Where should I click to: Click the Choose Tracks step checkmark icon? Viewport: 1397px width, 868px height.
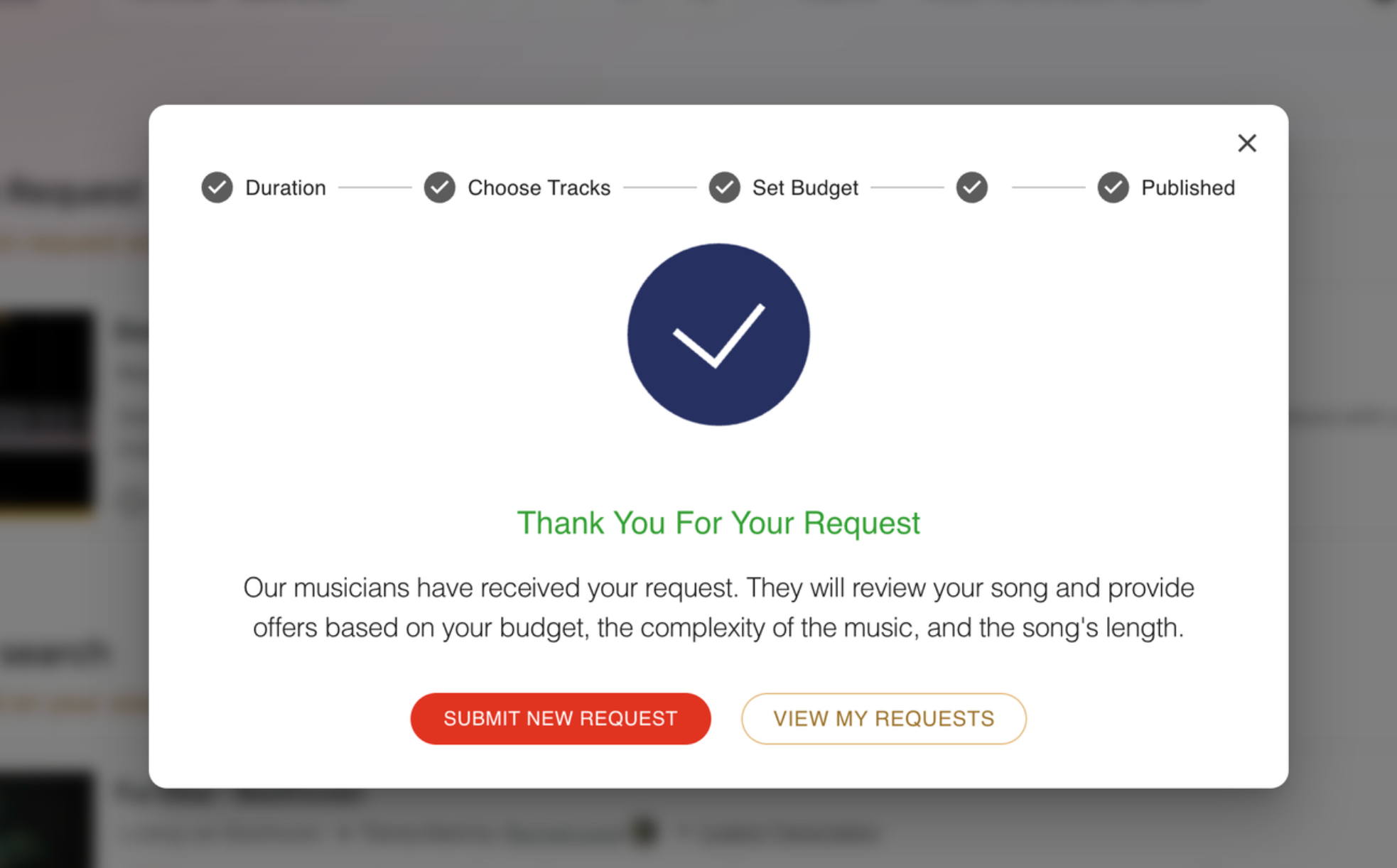pyautogui.click(x=440, y=188)
